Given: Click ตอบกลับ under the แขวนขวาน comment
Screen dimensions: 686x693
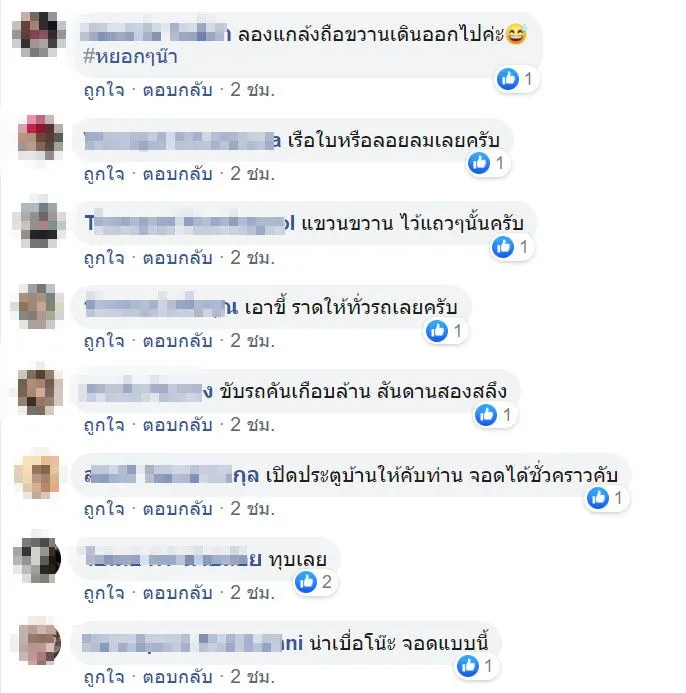Looking at the screenshot, I should point(178,258).
